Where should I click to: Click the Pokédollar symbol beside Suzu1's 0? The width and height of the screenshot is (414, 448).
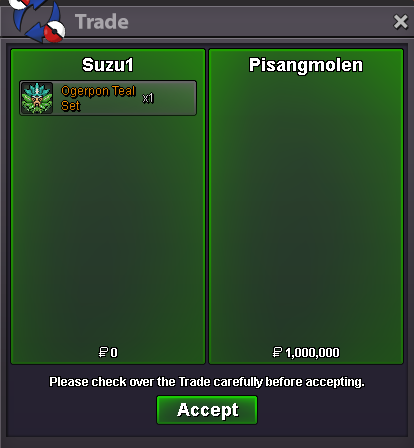(x=103, y=352)
